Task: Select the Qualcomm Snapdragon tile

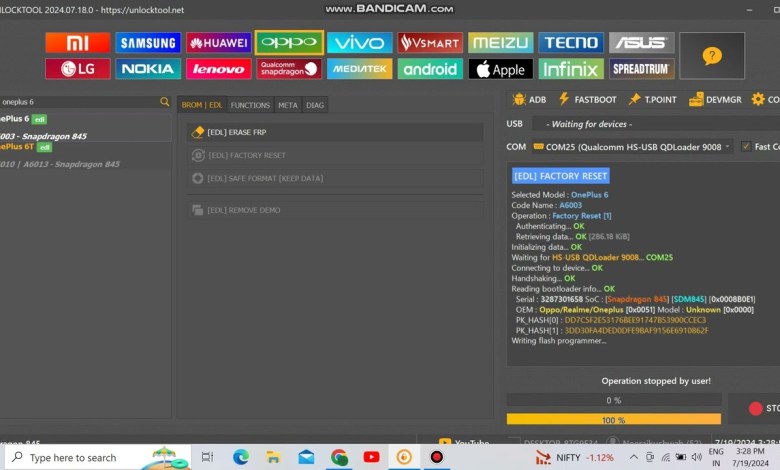Action: [289, 69]
